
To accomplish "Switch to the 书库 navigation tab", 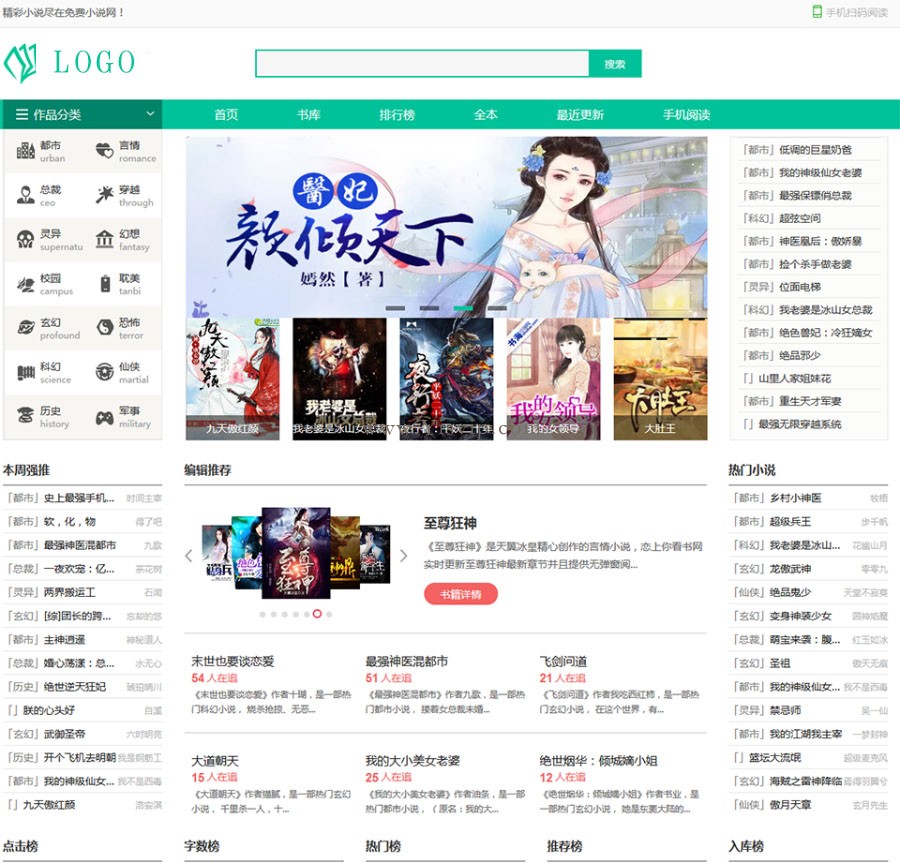I will click(308, 114).
